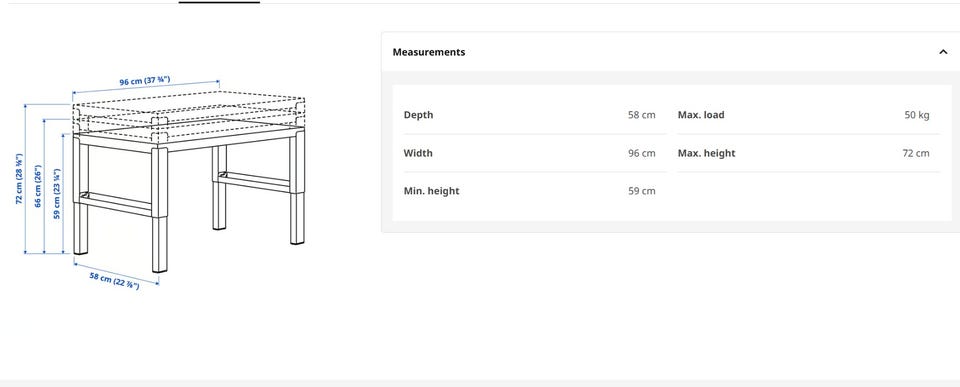Click the 59 cm min. height value

click(641, 191)
